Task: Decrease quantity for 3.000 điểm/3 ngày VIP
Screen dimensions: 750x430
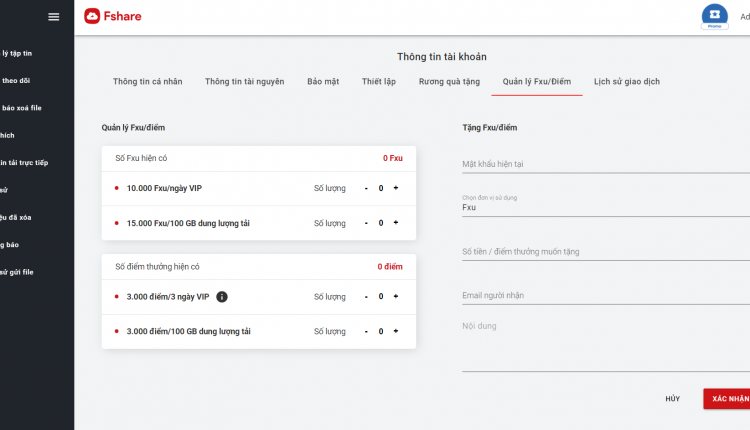Action: pyautogui.click(x=366, y=297)
